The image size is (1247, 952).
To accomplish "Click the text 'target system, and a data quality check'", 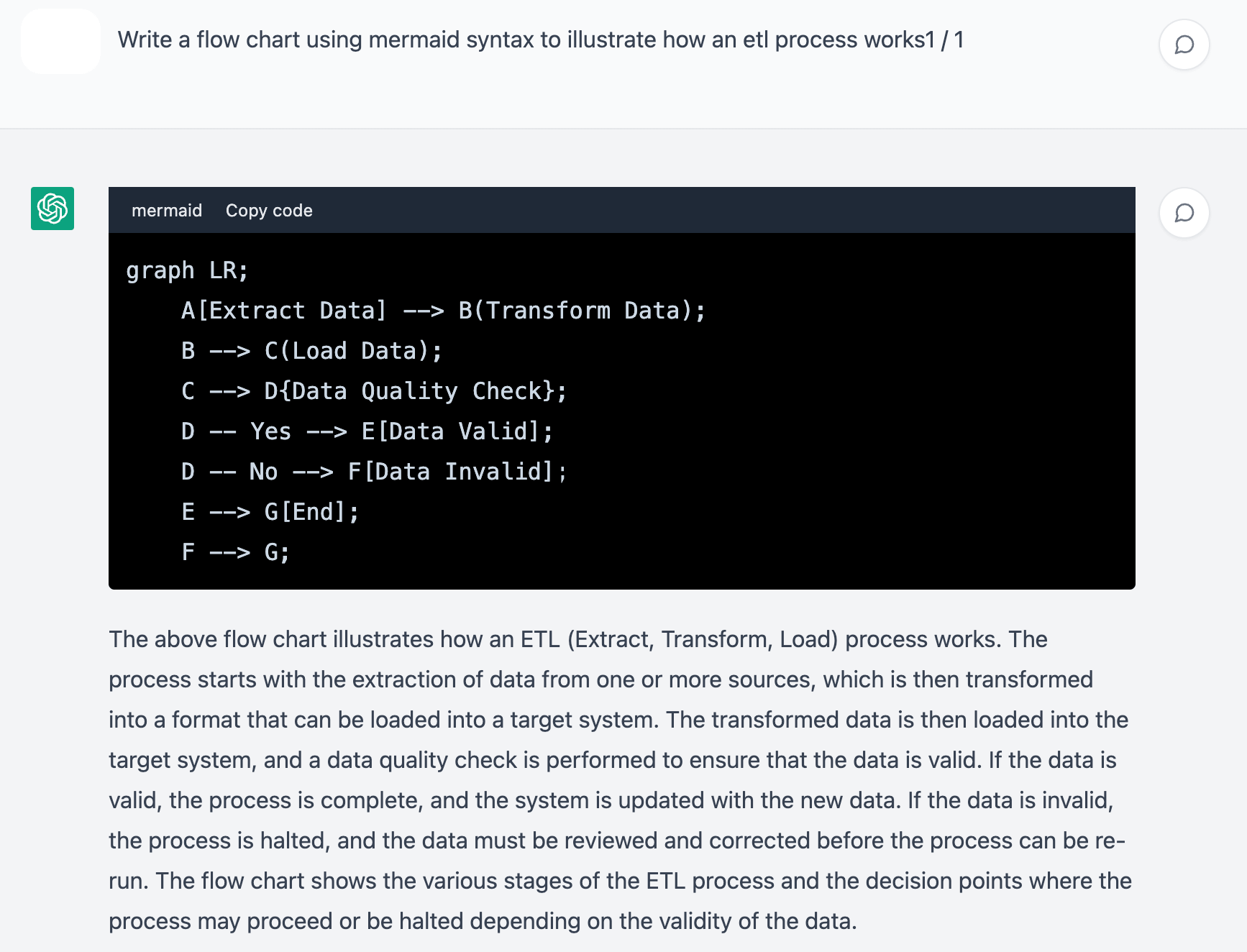I will 323,760.
